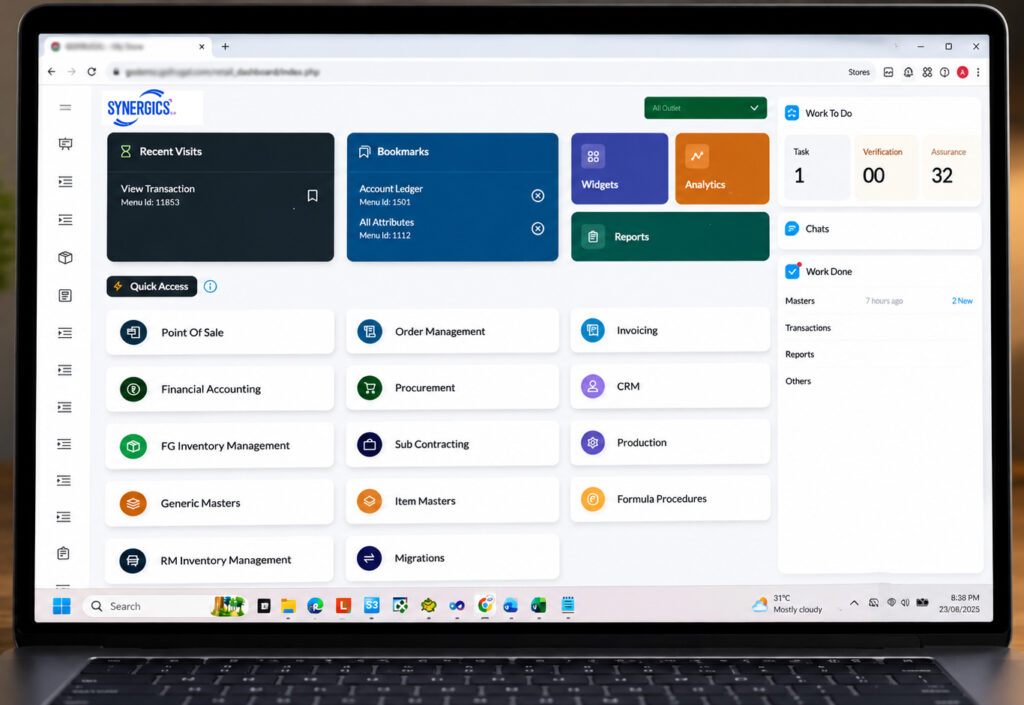Open the Verification count card

point(886,167)
